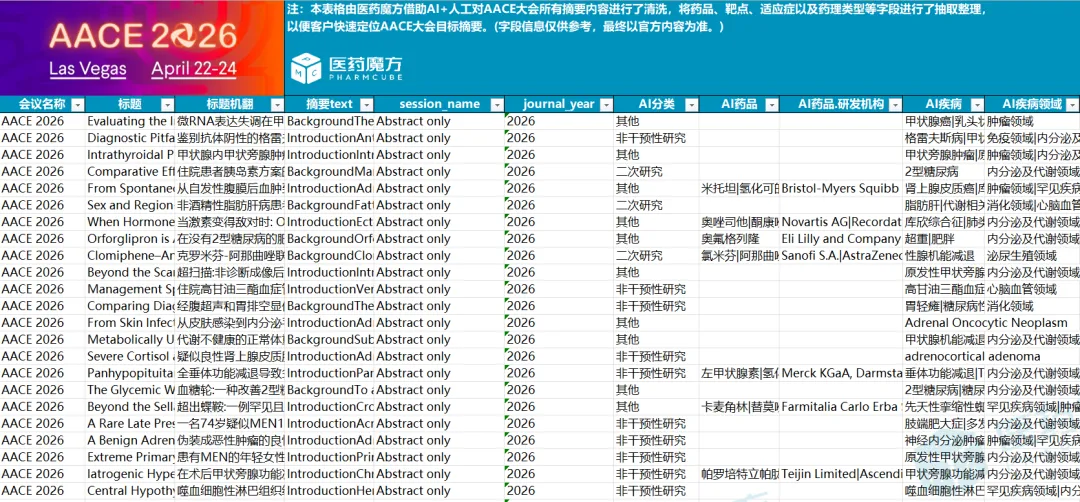Image resolution: width=1080 pixels, height=502 pixels.
Task: Select the title cell 'The Glycemic W'
Action: tap(131, 390)
